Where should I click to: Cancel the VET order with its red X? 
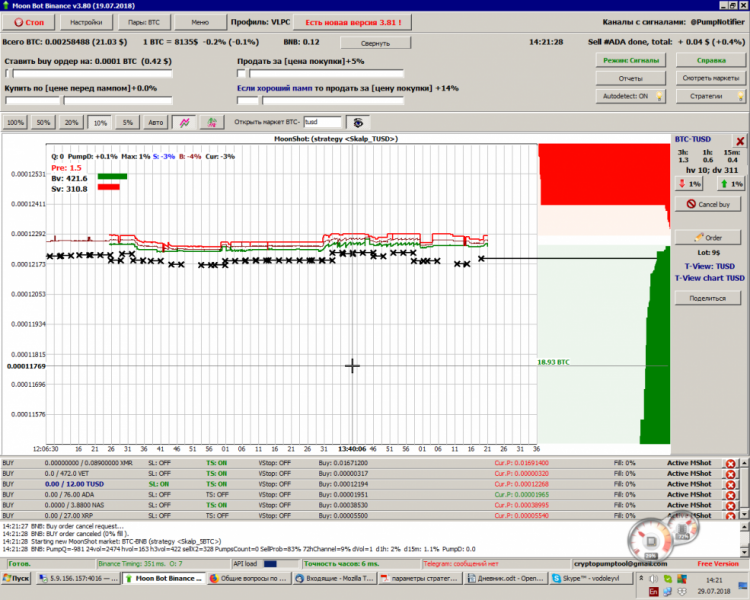730,474
